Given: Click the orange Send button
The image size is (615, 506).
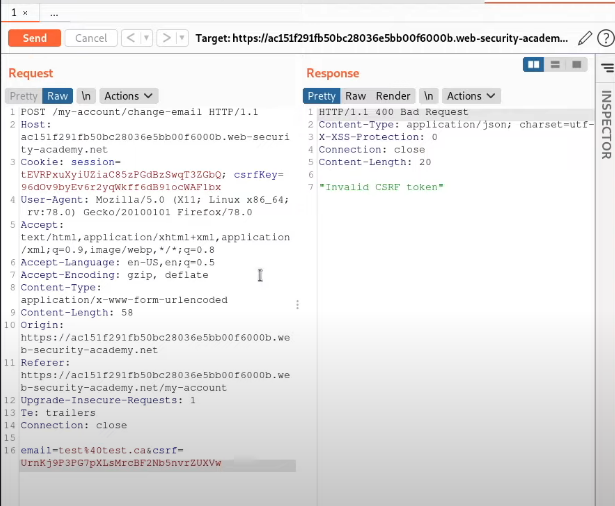Looking at the screenshot, I should (x=35, y=38).
